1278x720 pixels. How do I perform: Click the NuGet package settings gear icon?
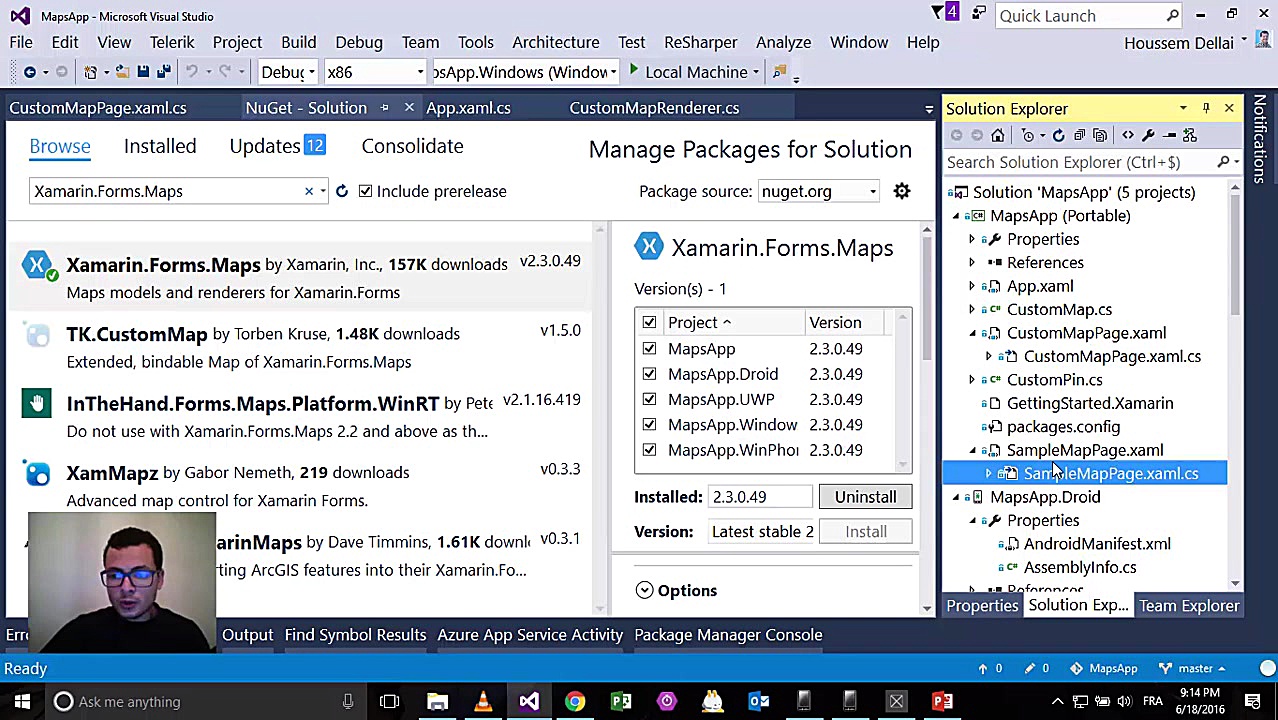tap(901, 191)
